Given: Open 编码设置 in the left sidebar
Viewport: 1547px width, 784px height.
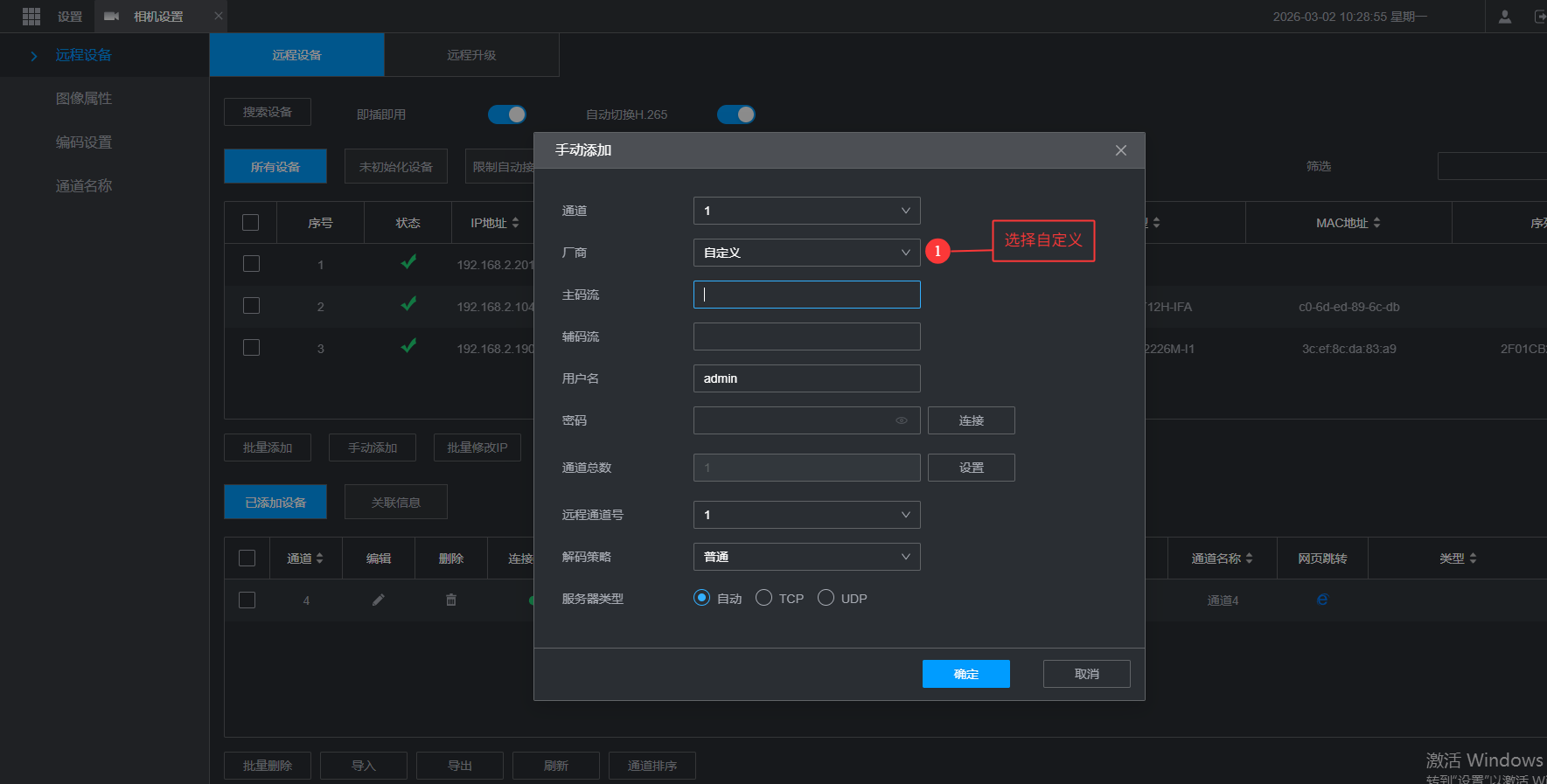Looking at the screenshot, I should [84, 142].
